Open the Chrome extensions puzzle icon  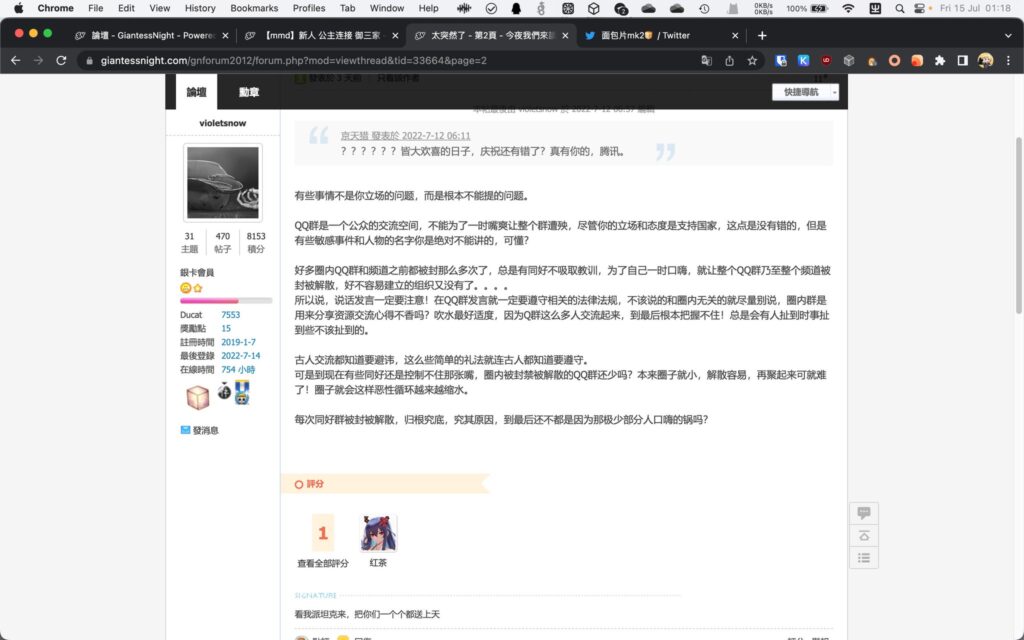pyautogui.click(x=939, y=60)
